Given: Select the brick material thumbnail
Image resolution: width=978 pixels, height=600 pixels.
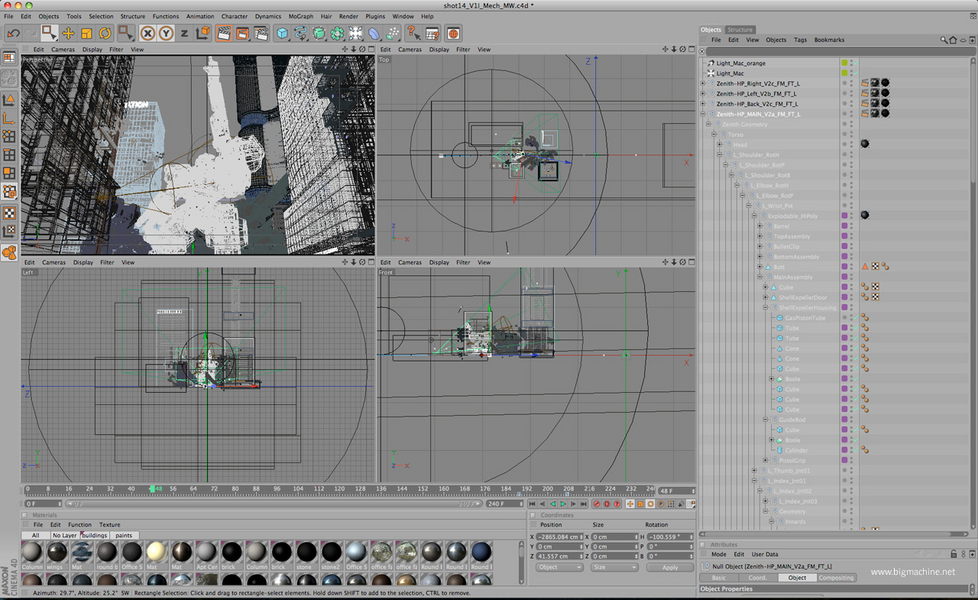Looking at the screenshot, I should [x=230, y=553].
